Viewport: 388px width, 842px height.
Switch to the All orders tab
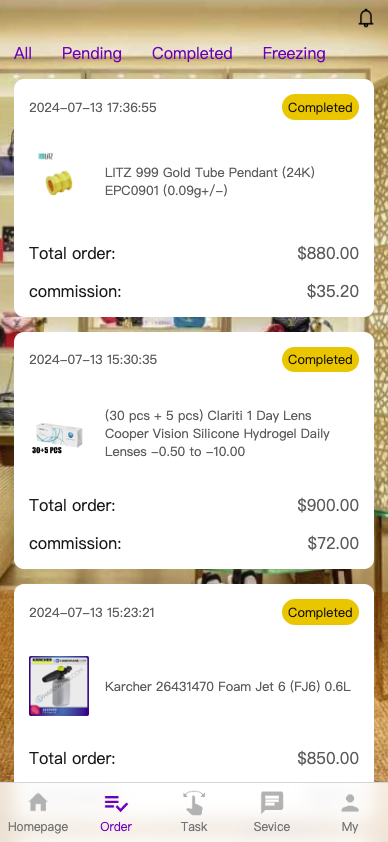pos(23,53)
